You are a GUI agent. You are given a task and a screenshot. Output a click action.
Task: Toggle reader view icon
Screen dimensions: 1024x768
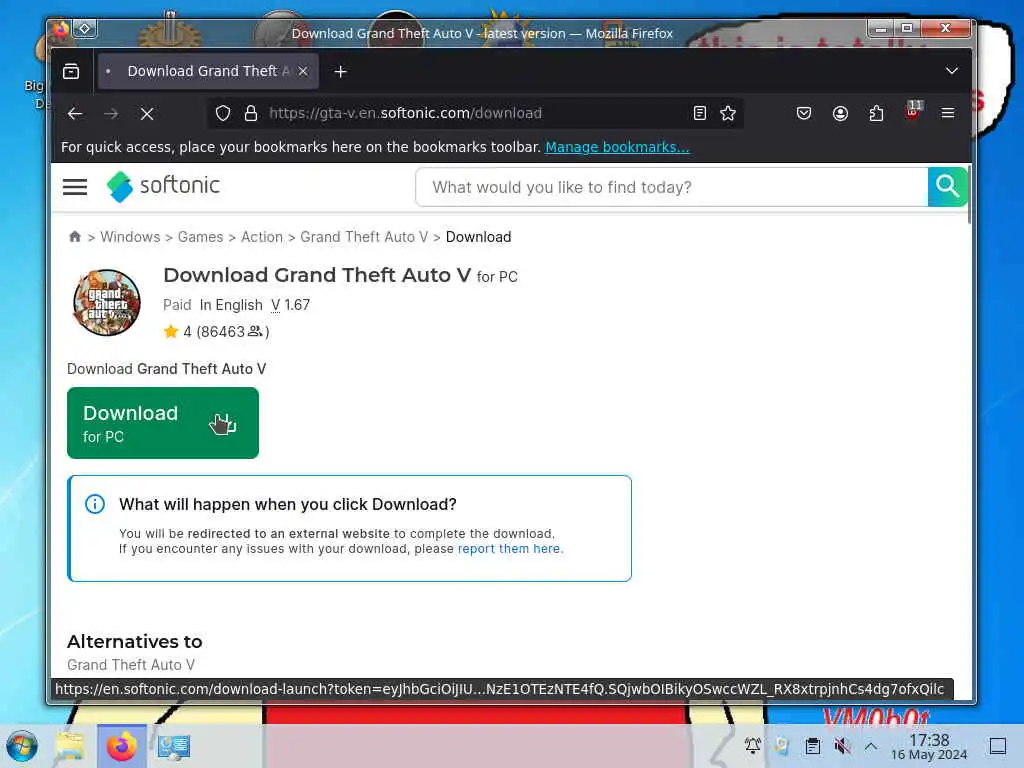699,114
